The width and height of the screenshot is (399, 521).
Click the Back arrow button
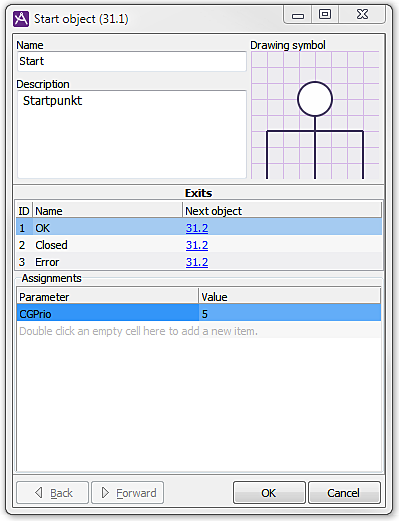[x=53, y=492]
